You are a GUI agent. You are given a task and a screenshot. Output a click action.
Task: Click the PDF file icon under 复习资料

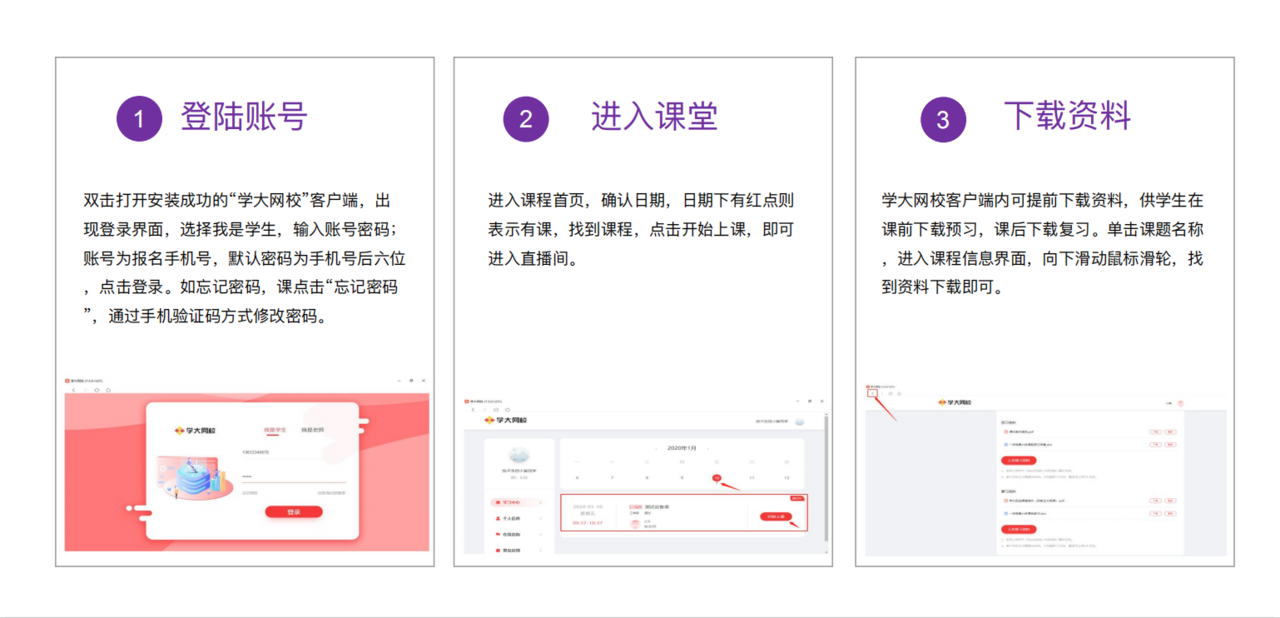pyautogui.click(x=1006, y=501)
